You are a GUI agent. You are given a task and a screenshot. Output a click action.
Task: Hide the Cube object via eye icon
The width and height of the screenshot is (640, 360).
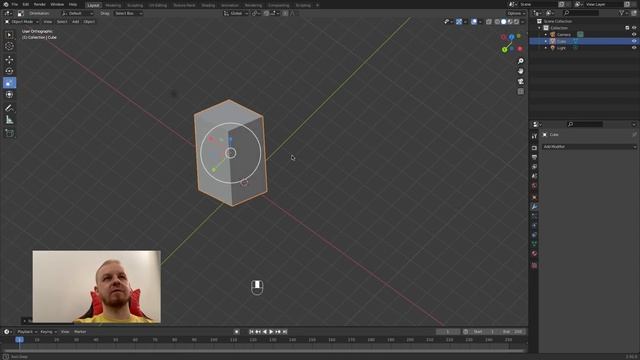[x=634, y=41]
